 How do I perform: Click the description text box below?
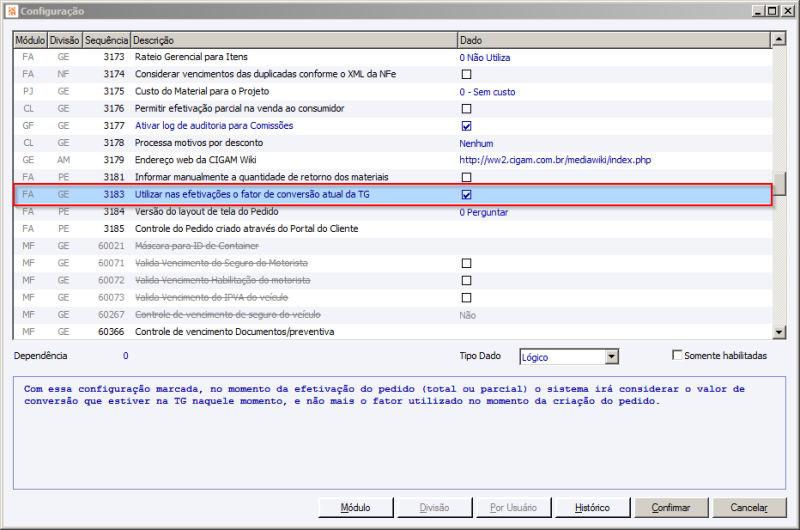[399, 433]
